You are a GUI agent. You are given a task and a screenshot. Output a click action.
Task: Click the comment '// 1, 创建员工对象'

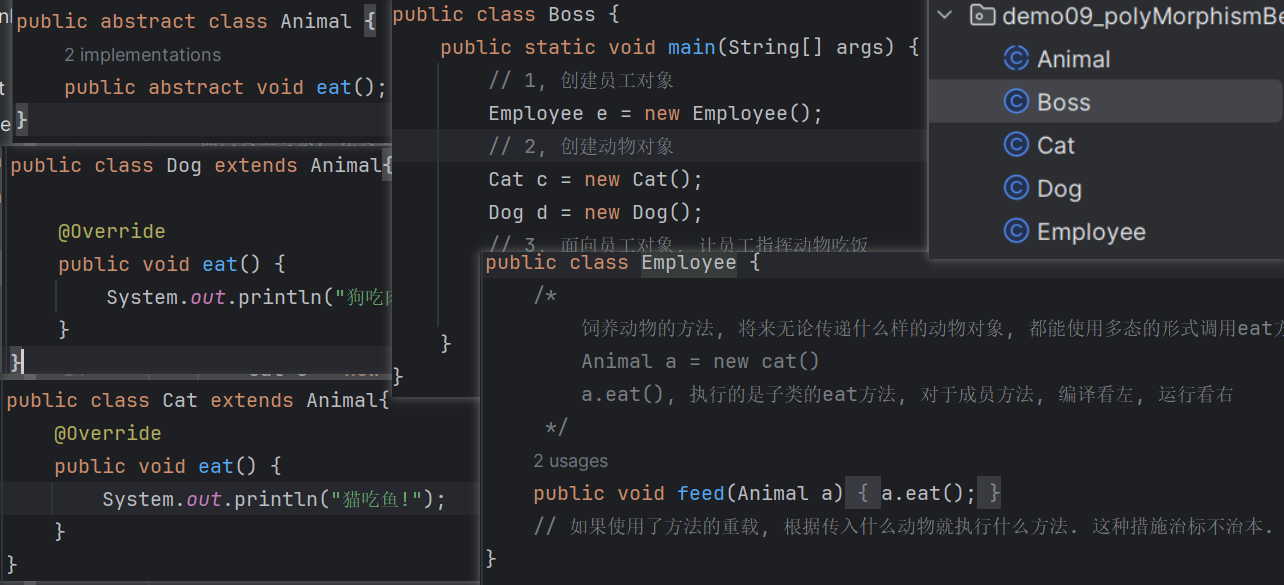(x=581, y=80)
